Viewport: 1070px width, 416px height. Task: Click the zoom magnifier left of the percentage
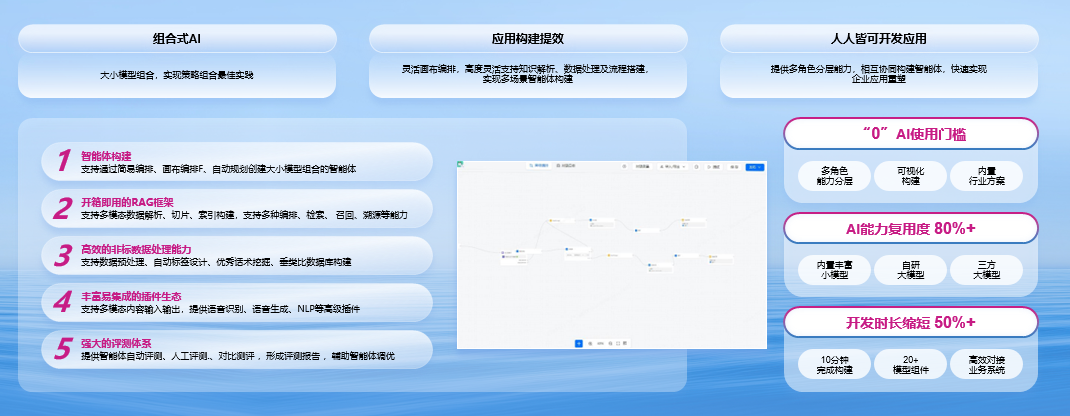pos(590,343)
